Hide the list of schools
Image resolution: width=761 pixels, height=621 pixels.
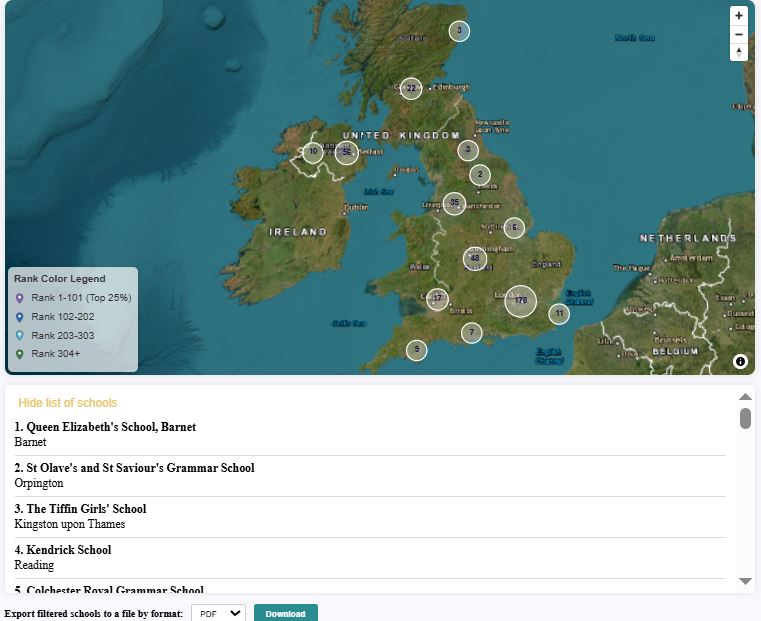pos(67,403)
